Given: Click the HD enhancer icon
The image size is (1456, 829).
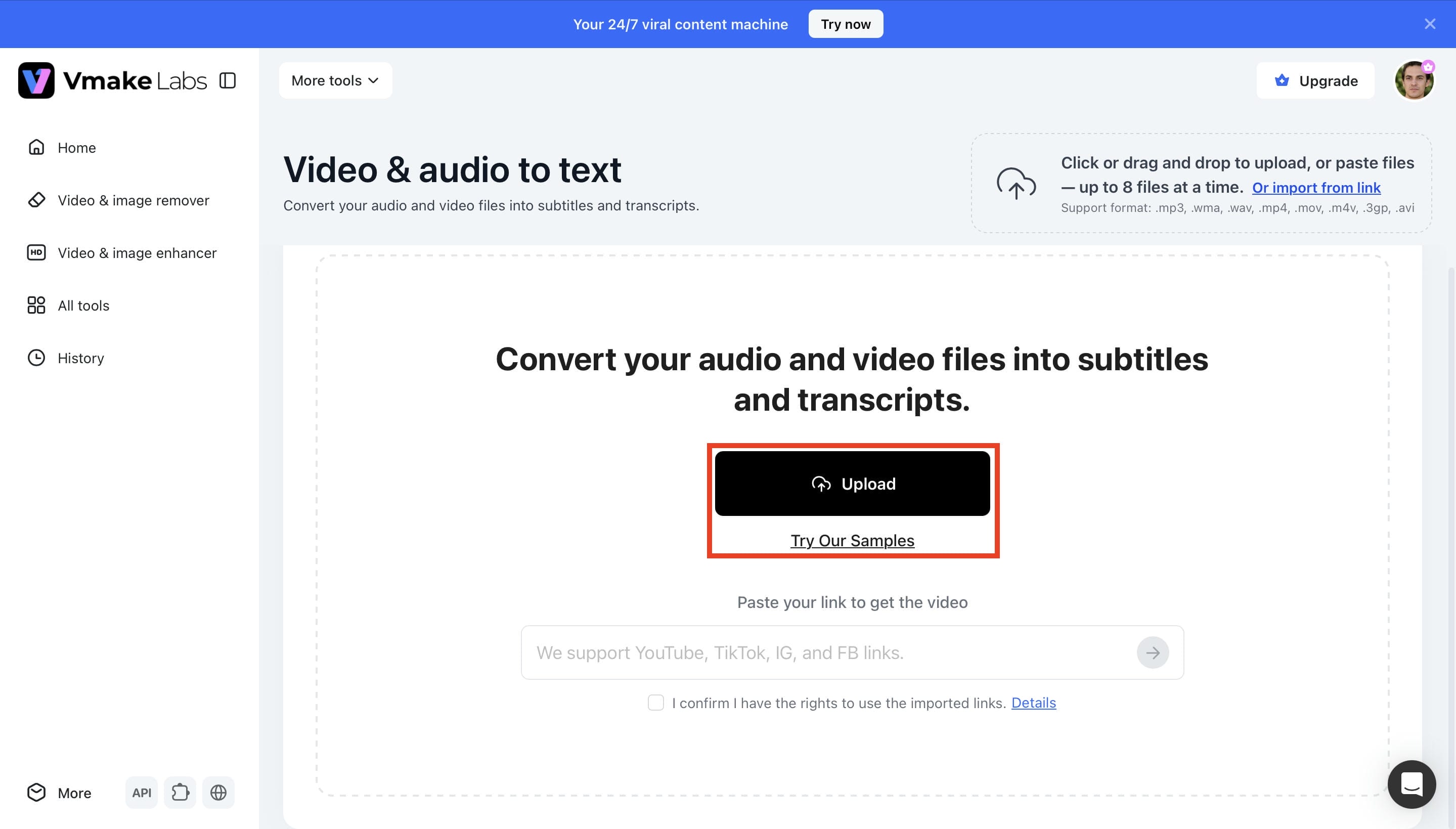Looking at the screenshot, I should tap(36, 252).
